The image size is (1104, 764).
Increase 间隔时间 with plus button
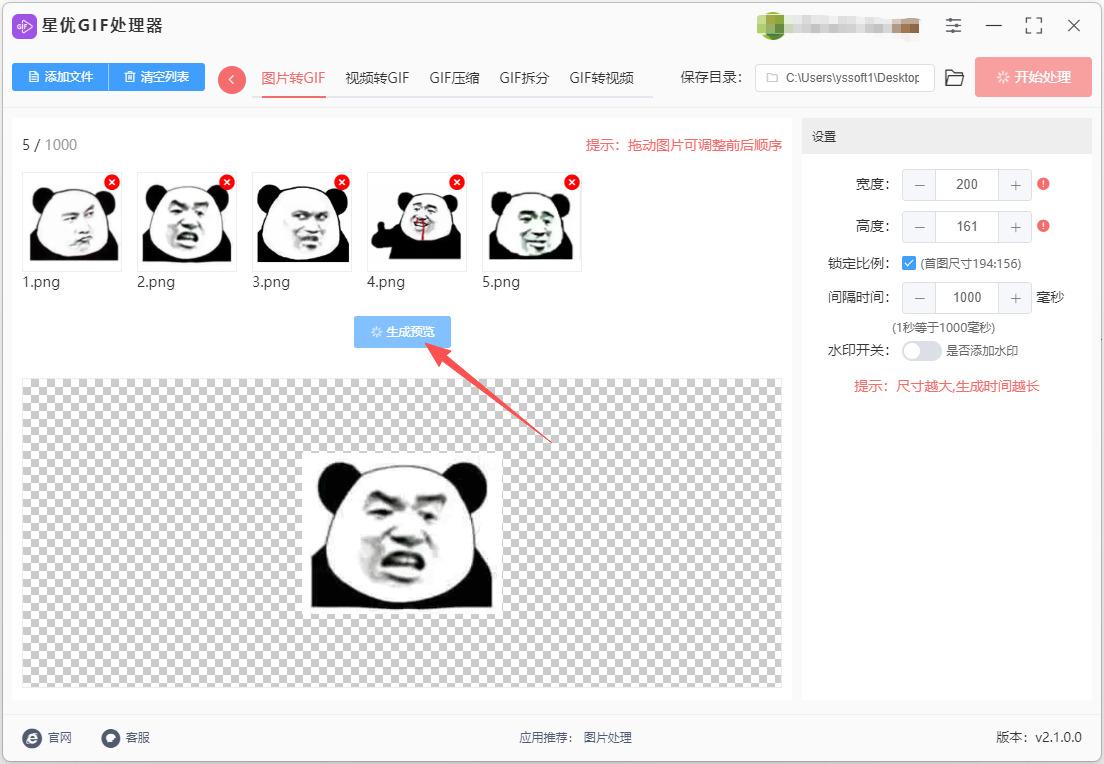click(1015, 298)
